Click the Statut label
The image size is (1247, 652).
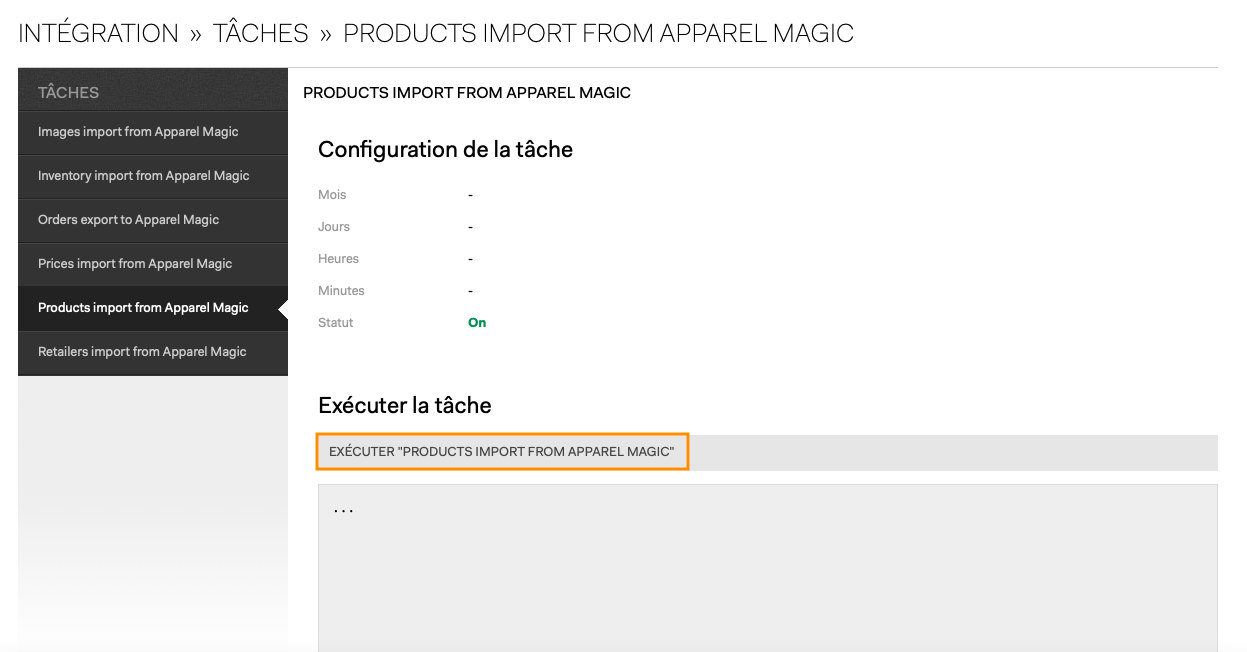click(335, 323)
